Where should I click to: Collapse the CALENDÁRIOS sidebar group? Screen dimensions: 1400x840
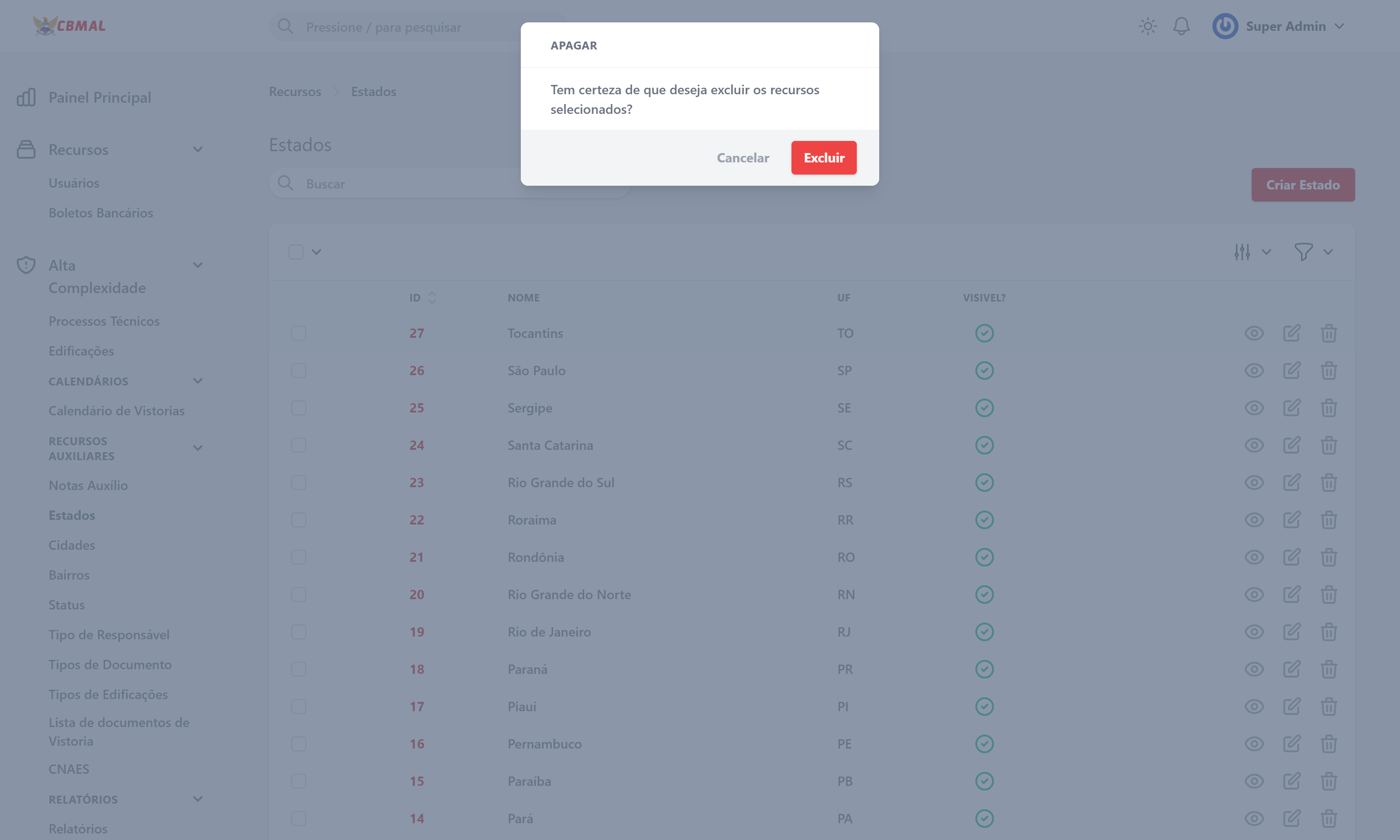point(197,381)
